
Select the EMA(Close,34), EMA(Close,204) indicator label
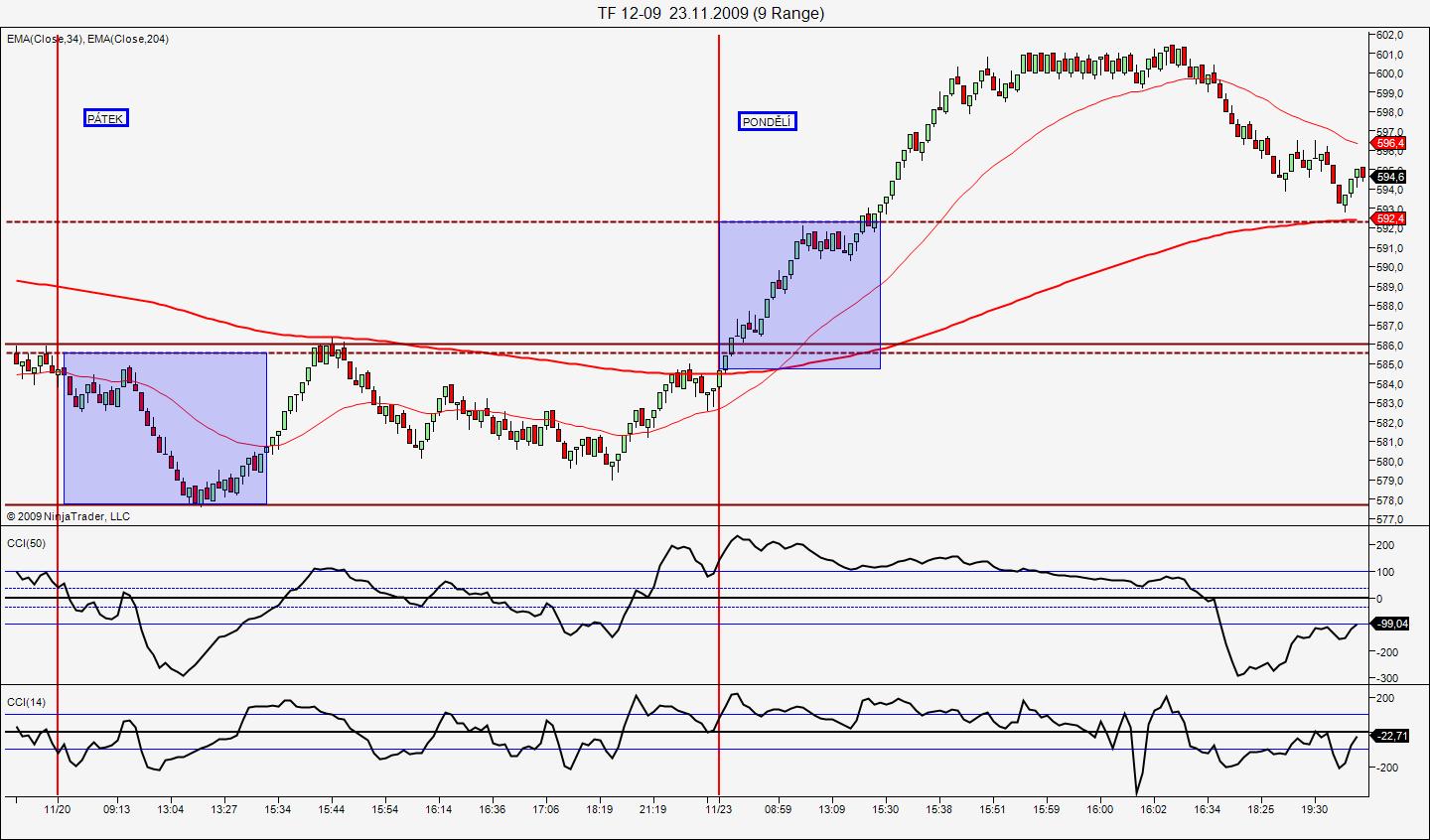pos(88,39)
